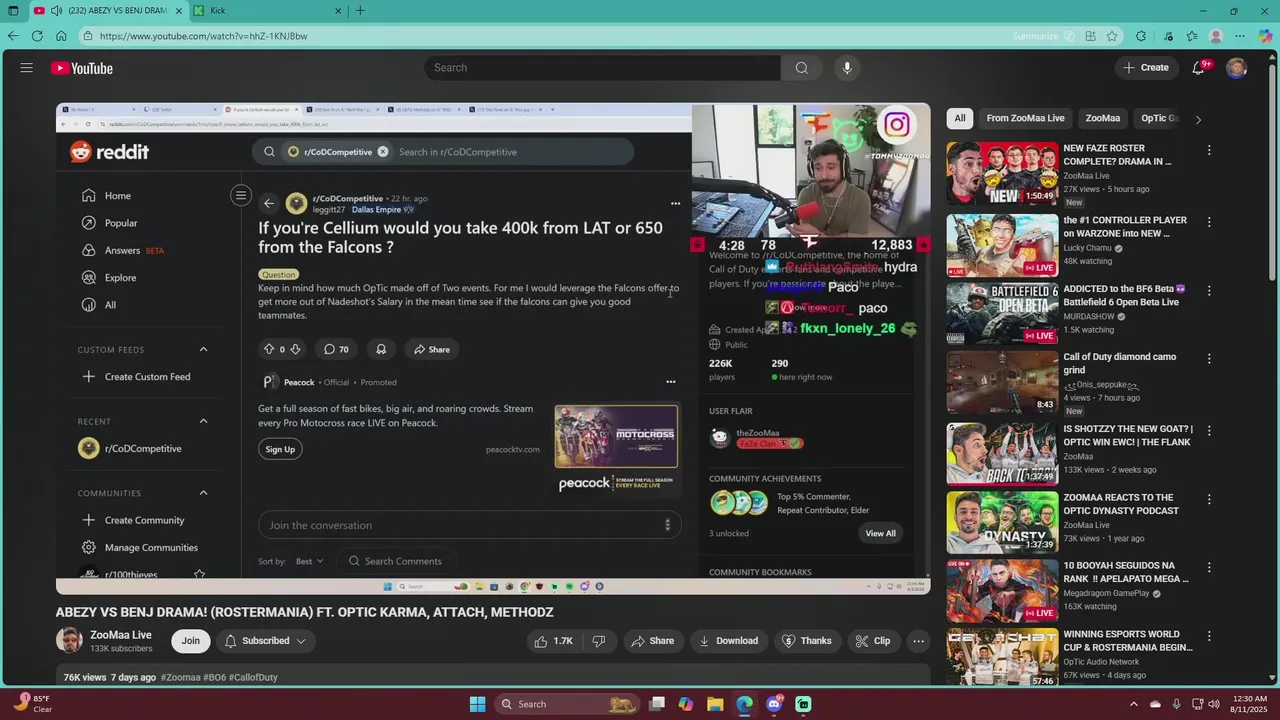The image size is (1280, 720).
Task: Open options for Battlefield 6 Open Beta video
Action: tap(1209, 291)
